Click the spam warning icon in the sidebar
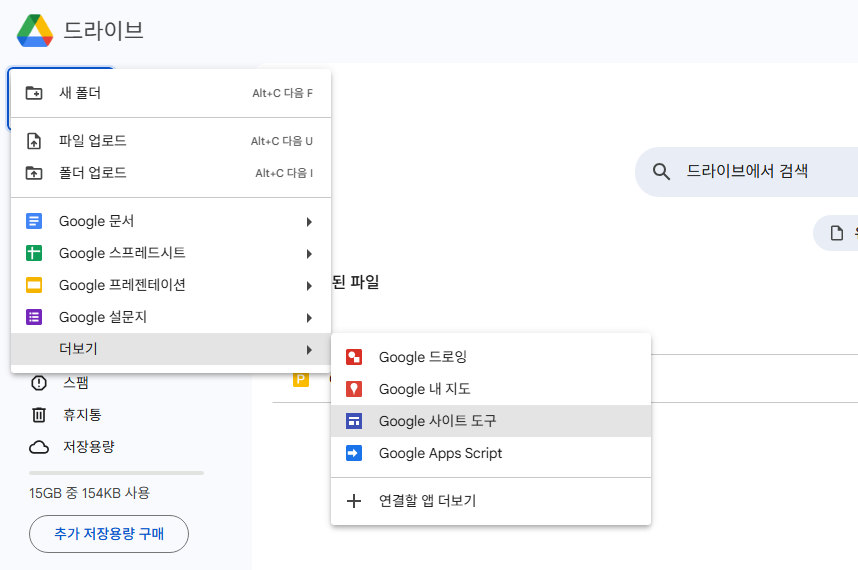This screenshot has height=570, width=858. (39, 383)
